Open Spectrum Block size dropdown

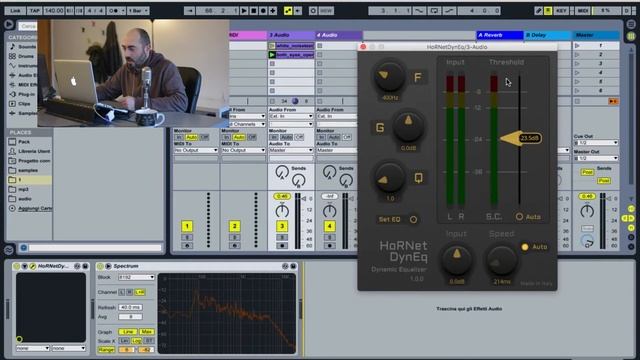click(136, 277)
